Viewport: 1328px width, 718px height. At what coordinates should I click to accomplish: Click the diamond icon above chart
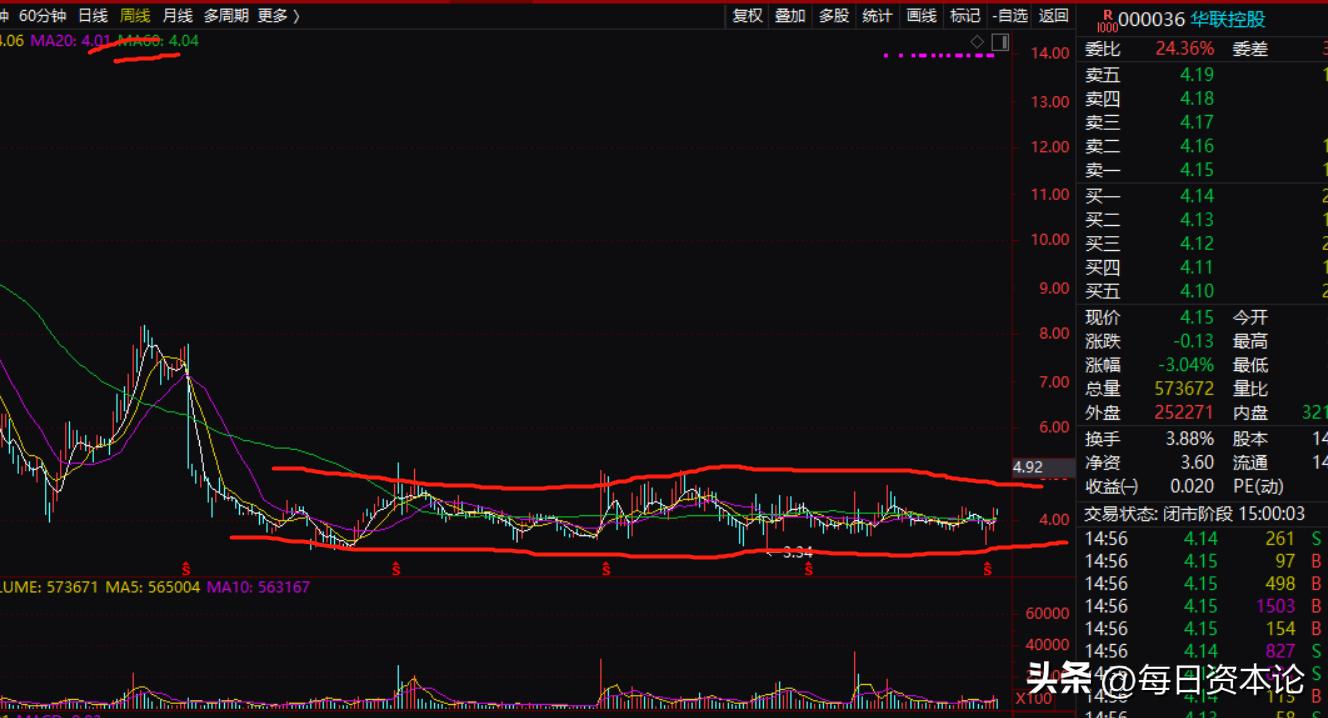977,41
